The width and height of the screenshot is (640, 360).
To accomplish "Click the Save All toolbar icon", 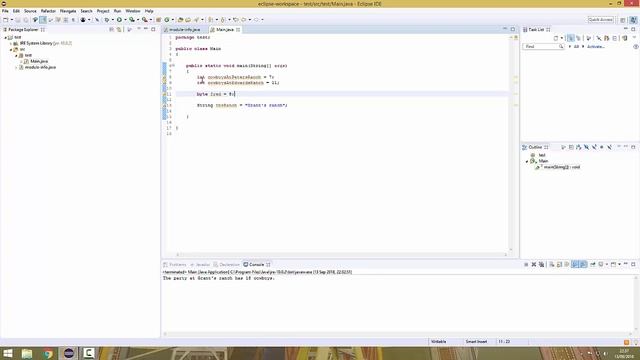I will [x=26, y=20].
